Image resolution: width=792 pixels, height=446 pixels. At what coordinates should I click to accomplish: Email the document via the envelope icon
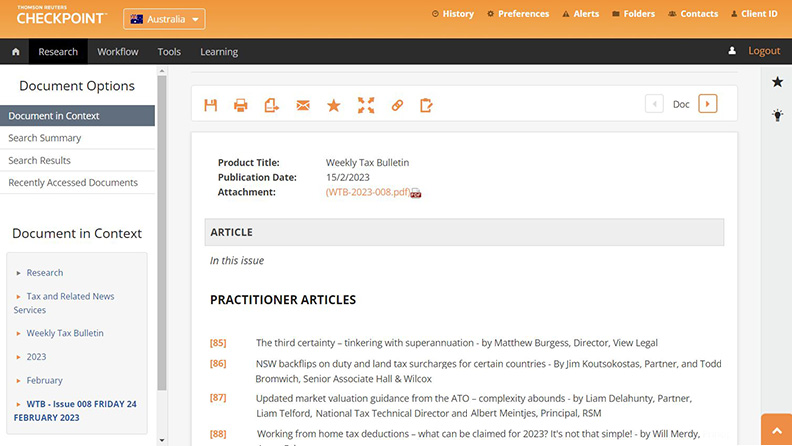pos(303,105)
